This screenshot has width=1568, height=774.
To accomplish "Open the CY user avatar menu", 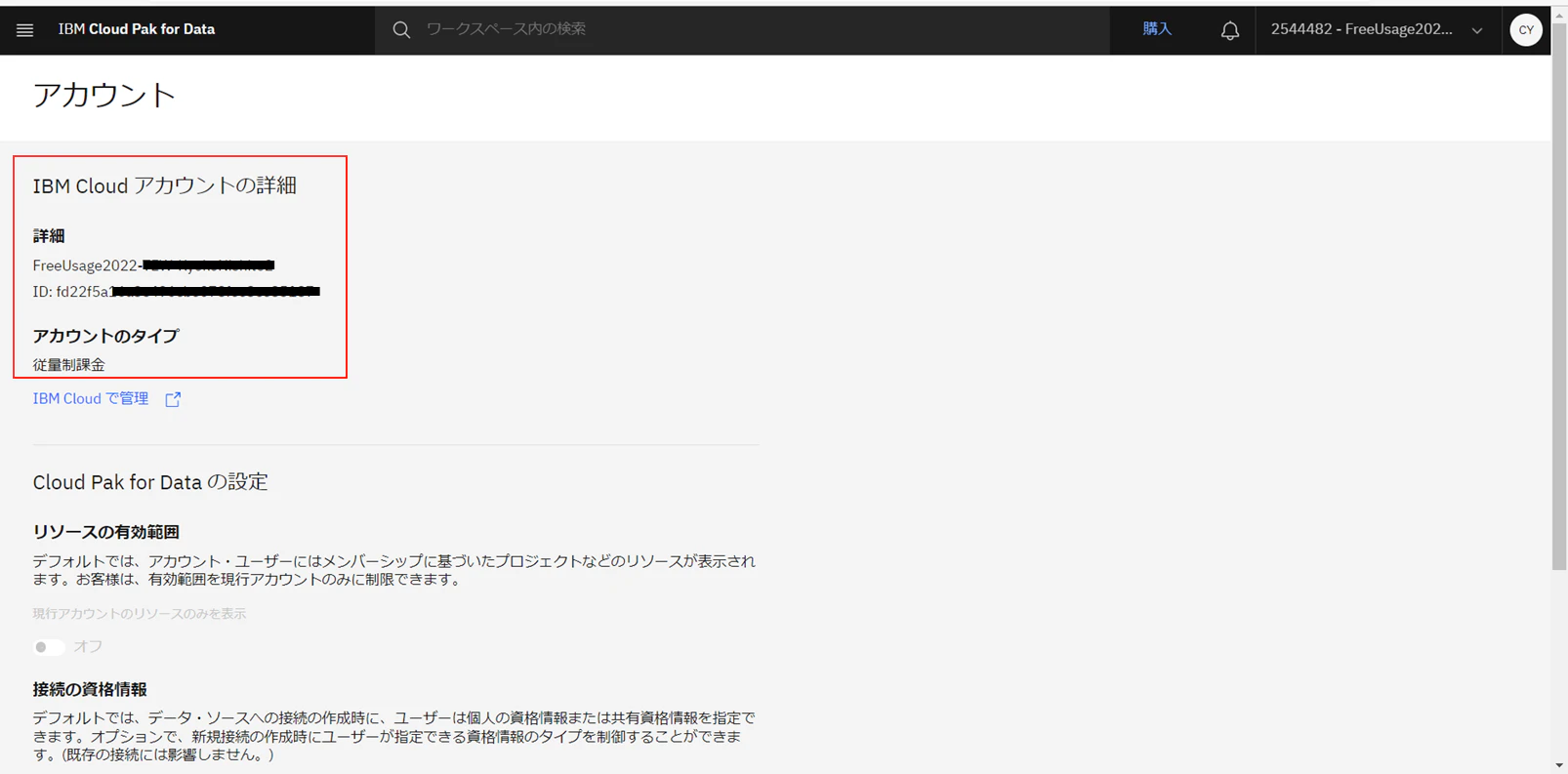I will point(1526,30).
